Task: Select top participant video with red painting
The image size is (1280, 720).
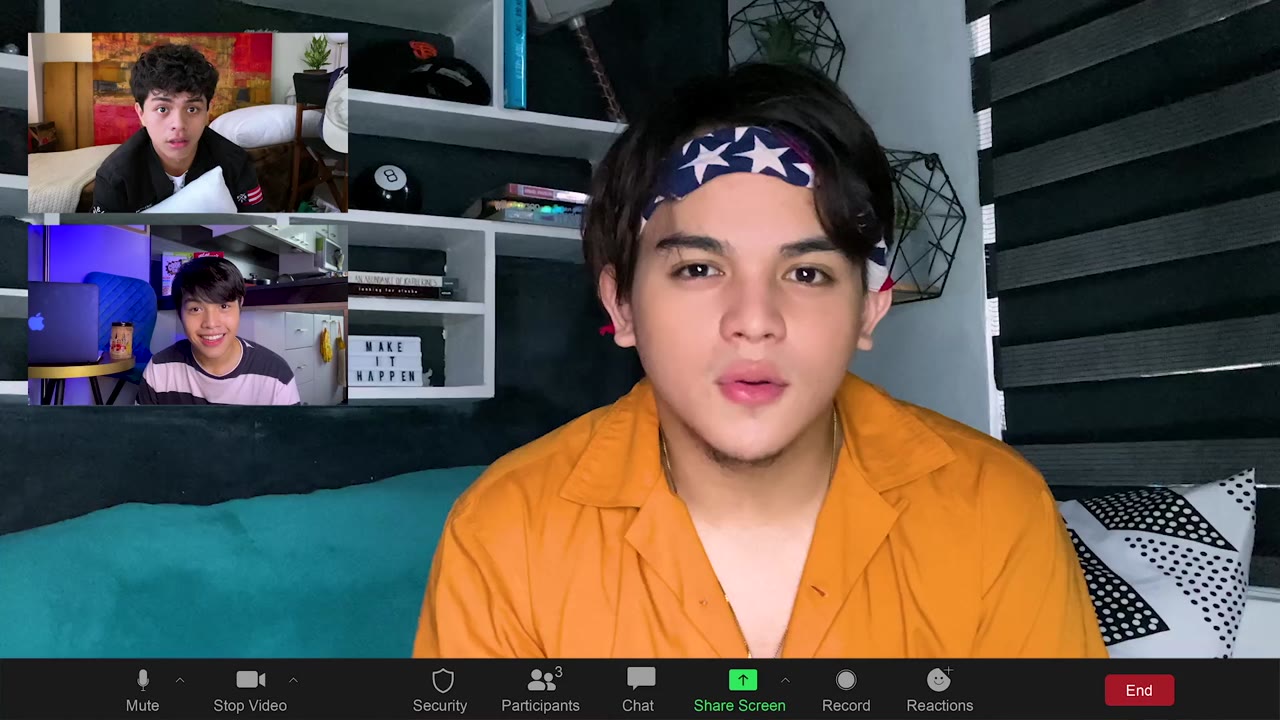Action: [x=188, y=123]
